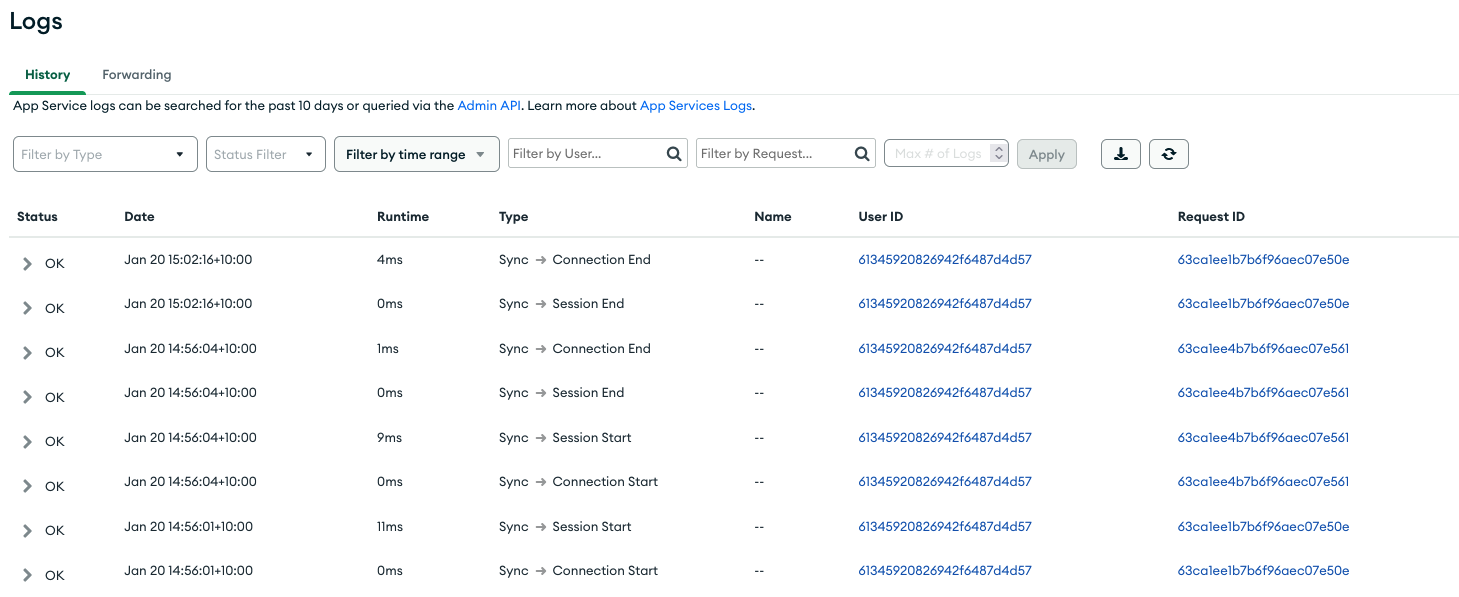This screenshot has height=597, width=1459.
Task: Open Request ID link in the first log row
Action: pos(1263,260)
